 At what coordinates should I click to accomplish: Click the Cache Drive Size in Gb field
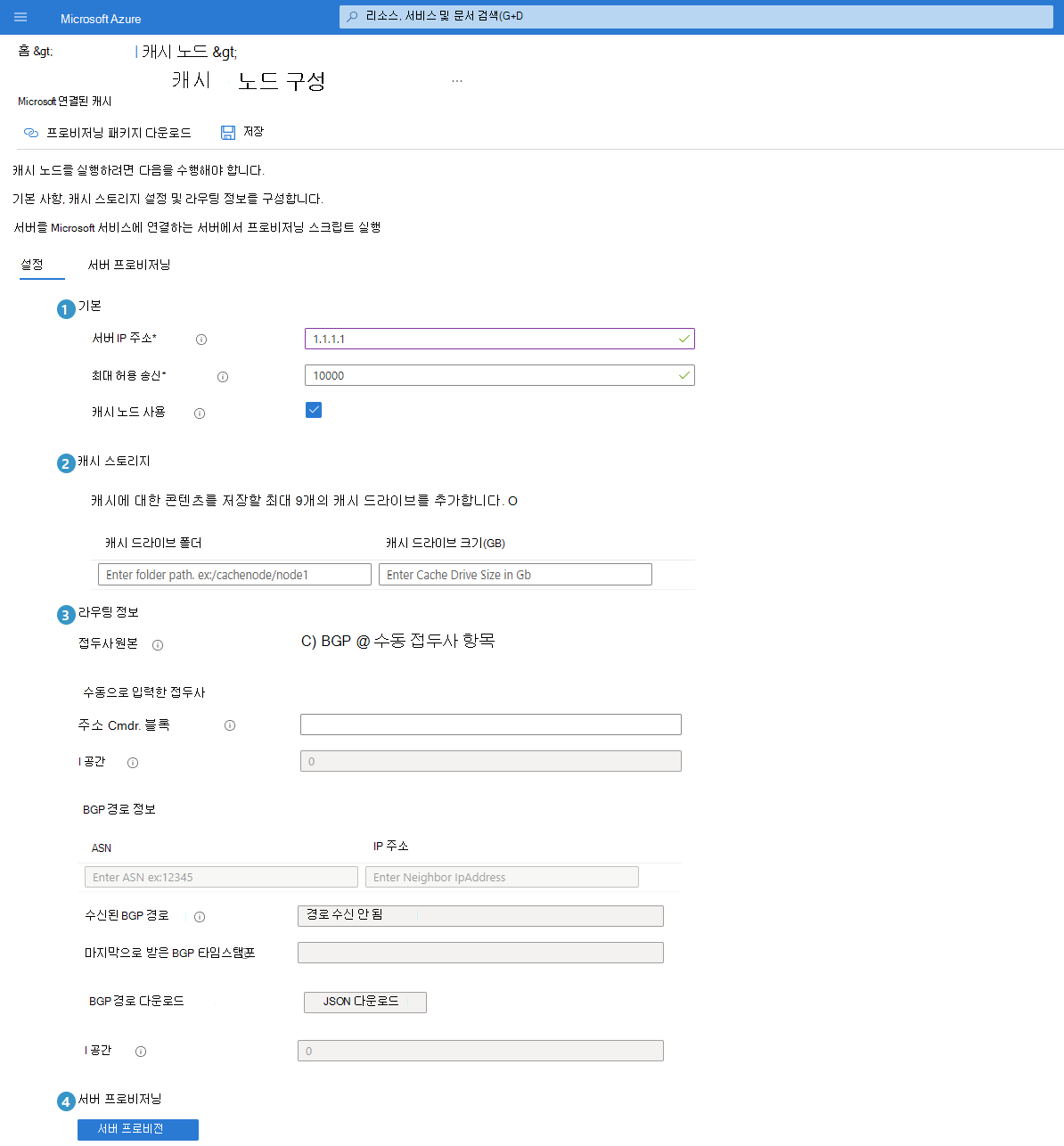pos(515,575)
